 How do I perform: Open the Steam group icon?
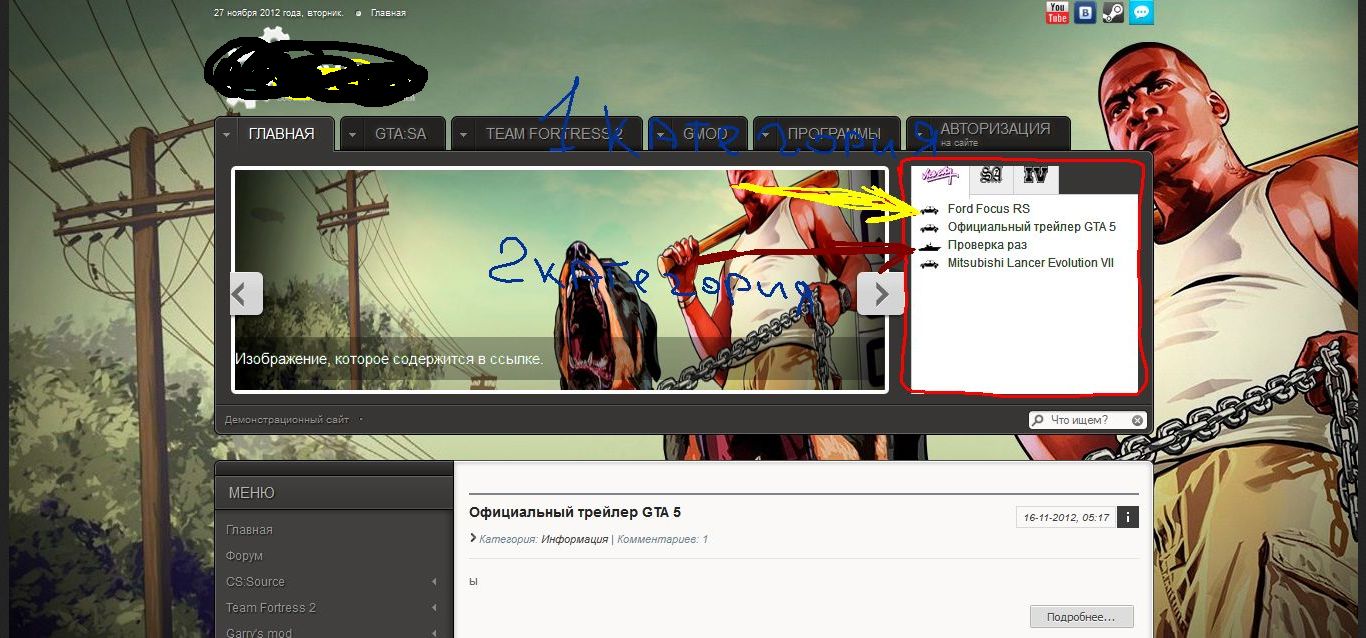pos(1113,12)
